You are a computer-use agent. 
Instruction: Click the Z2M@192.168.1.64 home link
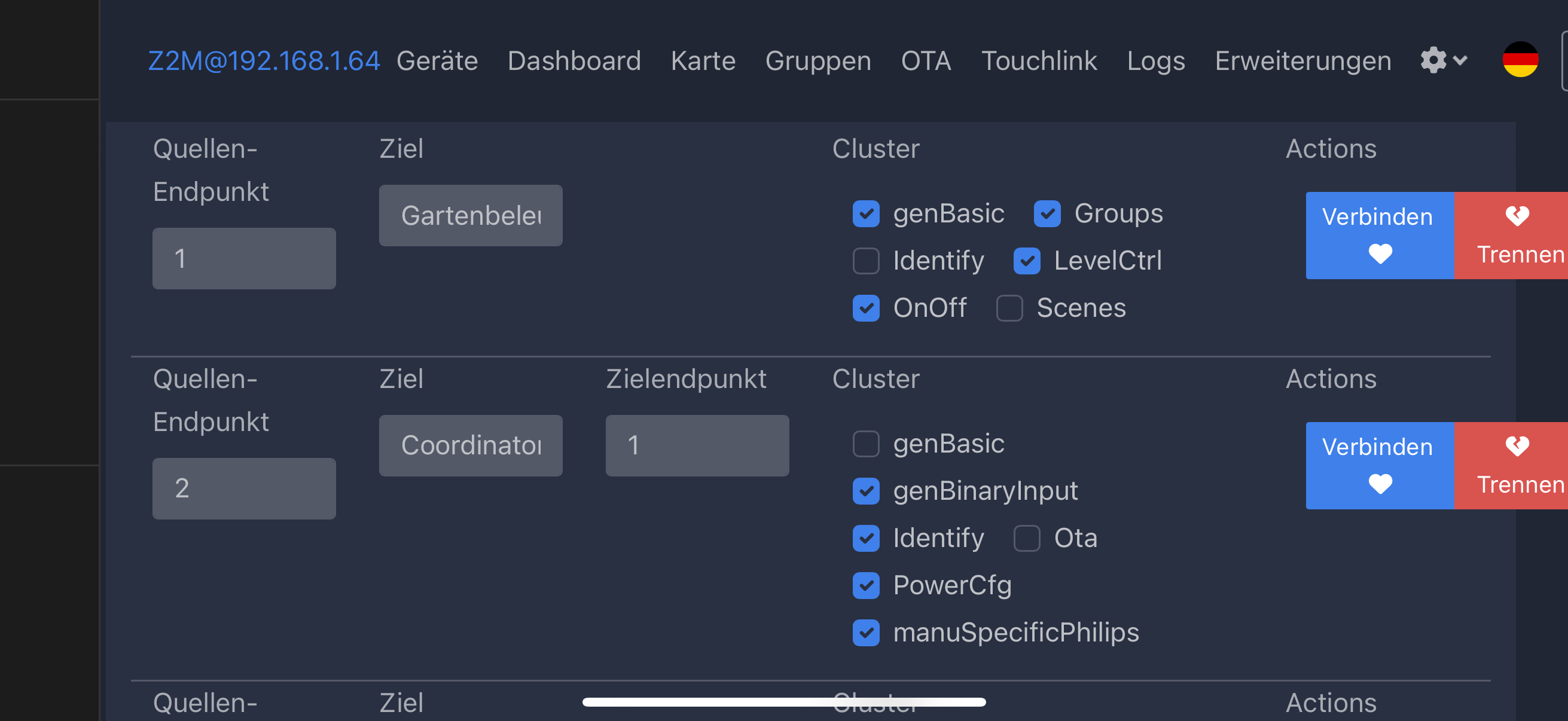[264, 61]
